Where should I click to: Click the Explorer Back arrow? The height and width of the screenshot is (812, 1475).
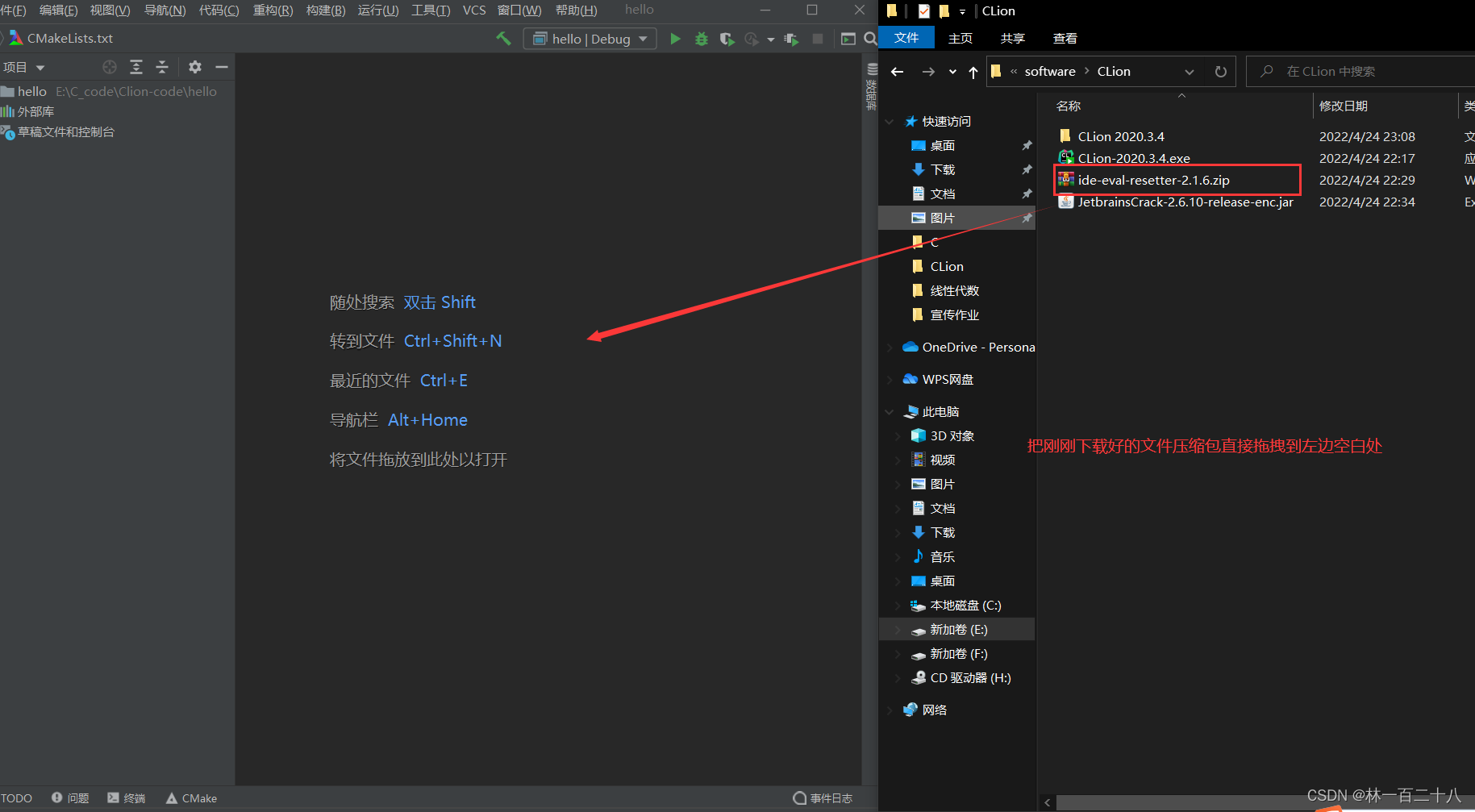pyautogui.click(x=897, y=72)
